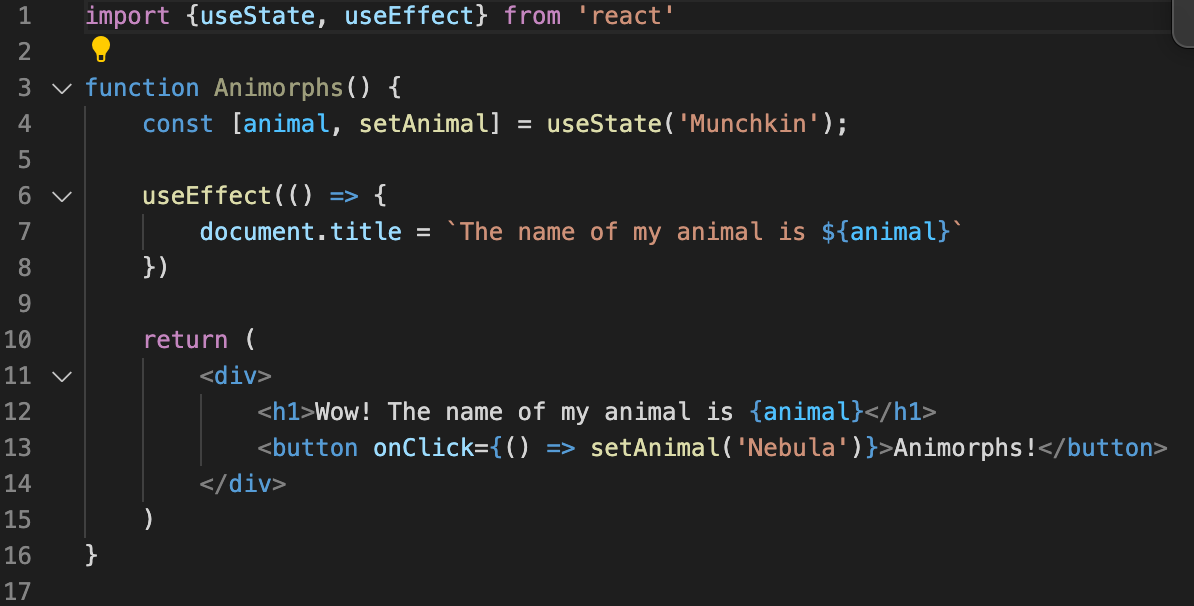Fold the useEffect block on line 6
Screen dimensions: 1194x606
coord(62,196)
